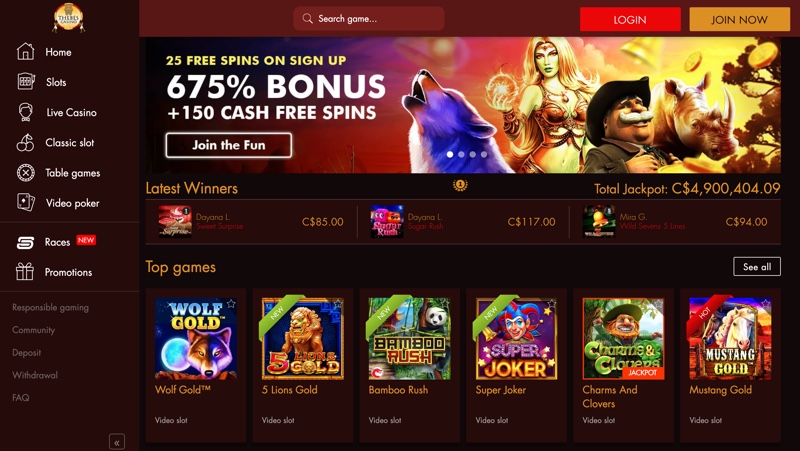Collapse the sidebar with double chevron
The height and width of the screenshot is (451, 800).
click(117, 442)
